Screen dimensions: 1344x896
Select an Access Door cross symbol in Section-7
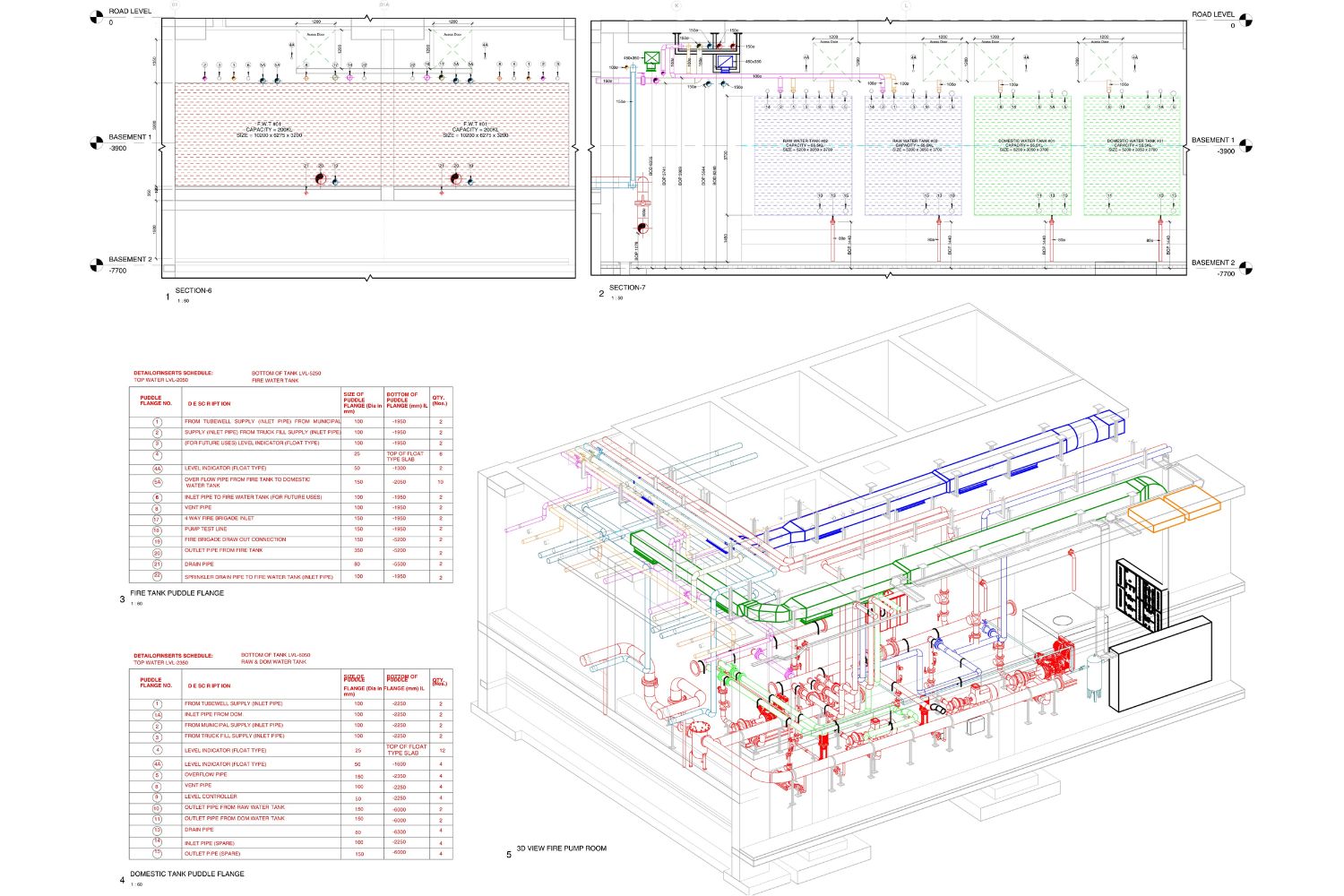tap(831, 61)
